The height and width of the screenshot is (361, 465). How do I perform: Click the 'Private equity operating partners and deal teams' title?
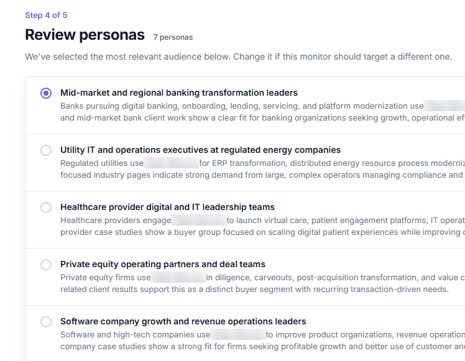[x=163, y=264]
